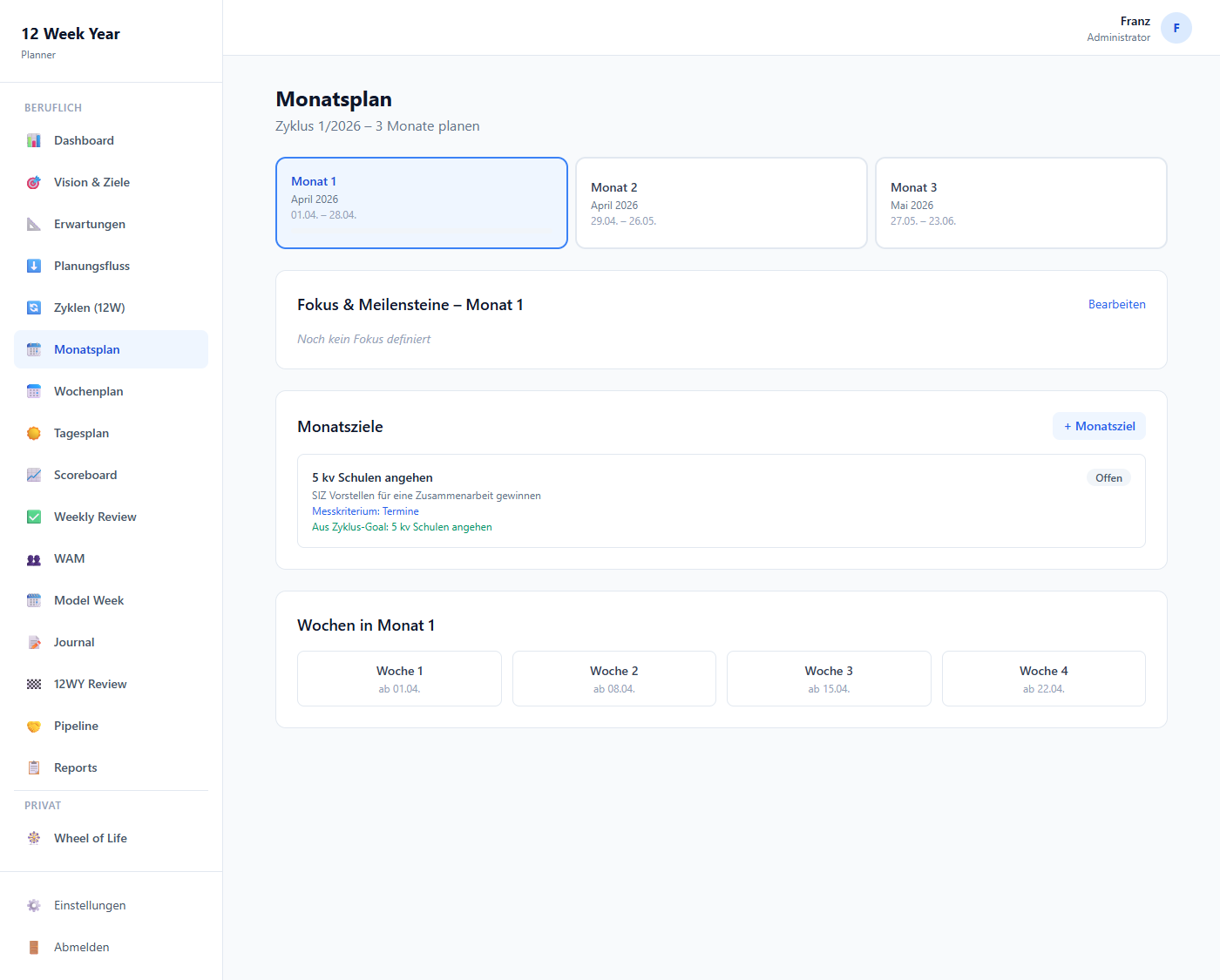
Task: Click the WAM people icon
Action: coord(34,559)
